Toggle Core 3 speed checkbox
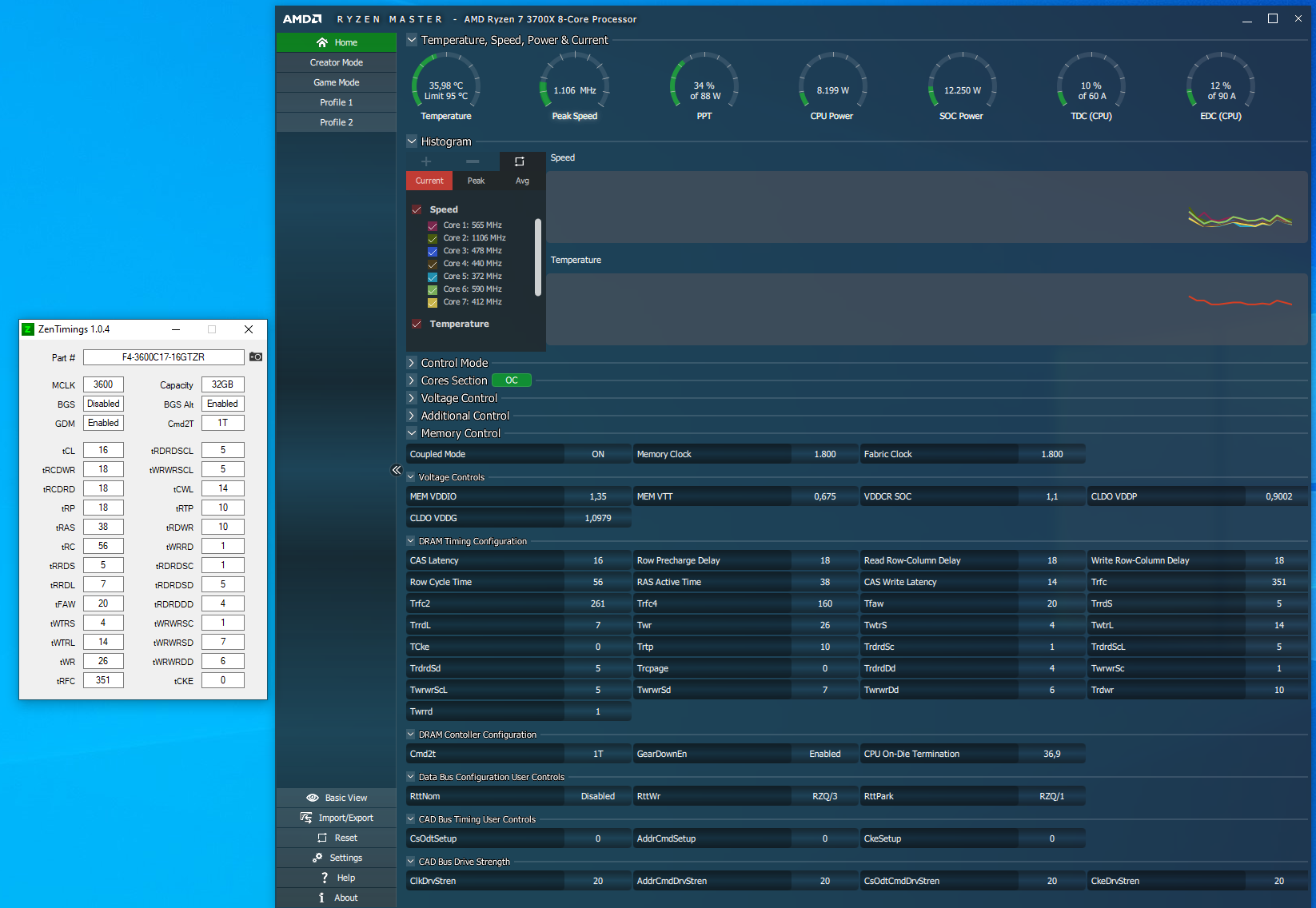Viewport: 1316px width, 908px height. tap(433, 252)
